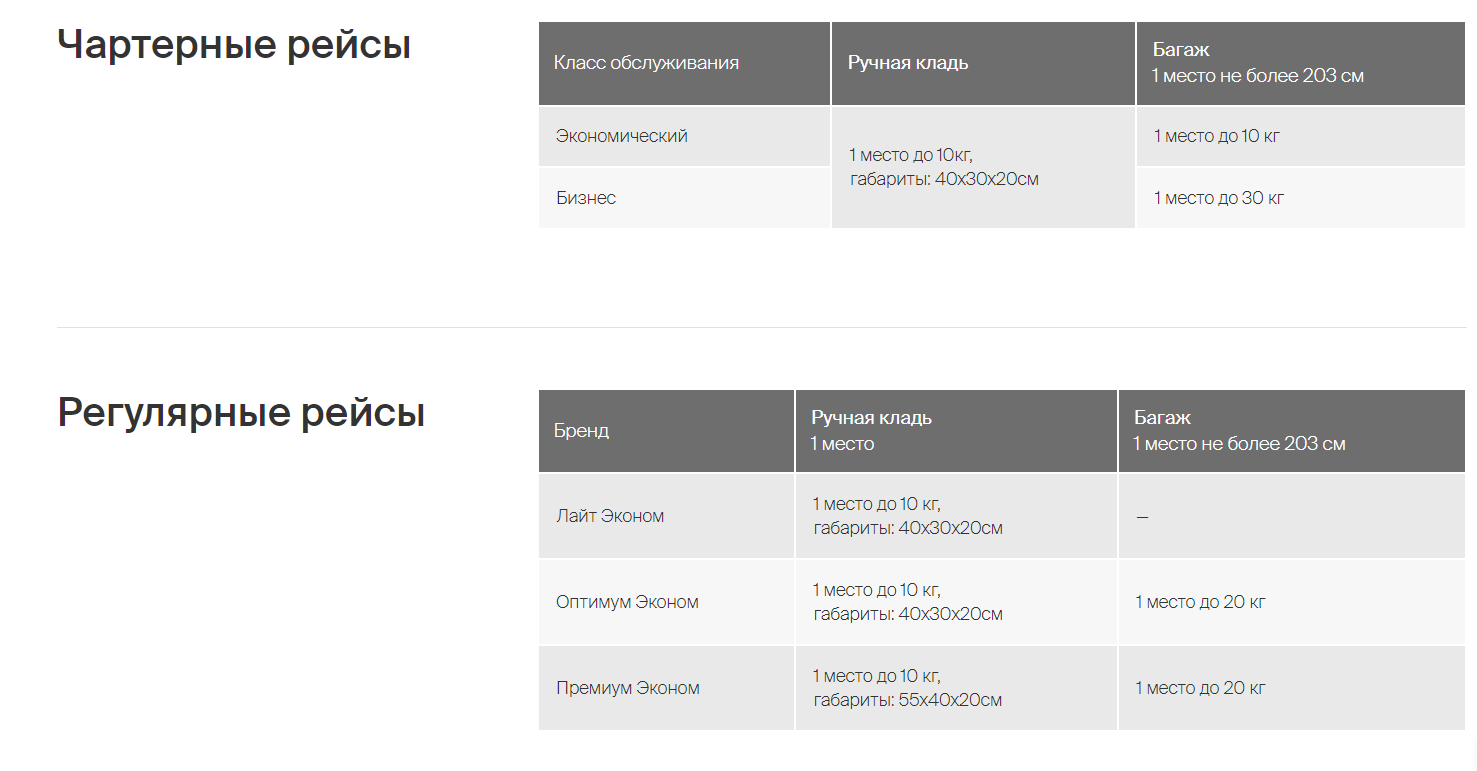Click the "1 место до 30 кг" baggage cell
The width and height of the screenshot is (1477, 771).
pos(1218,198)
